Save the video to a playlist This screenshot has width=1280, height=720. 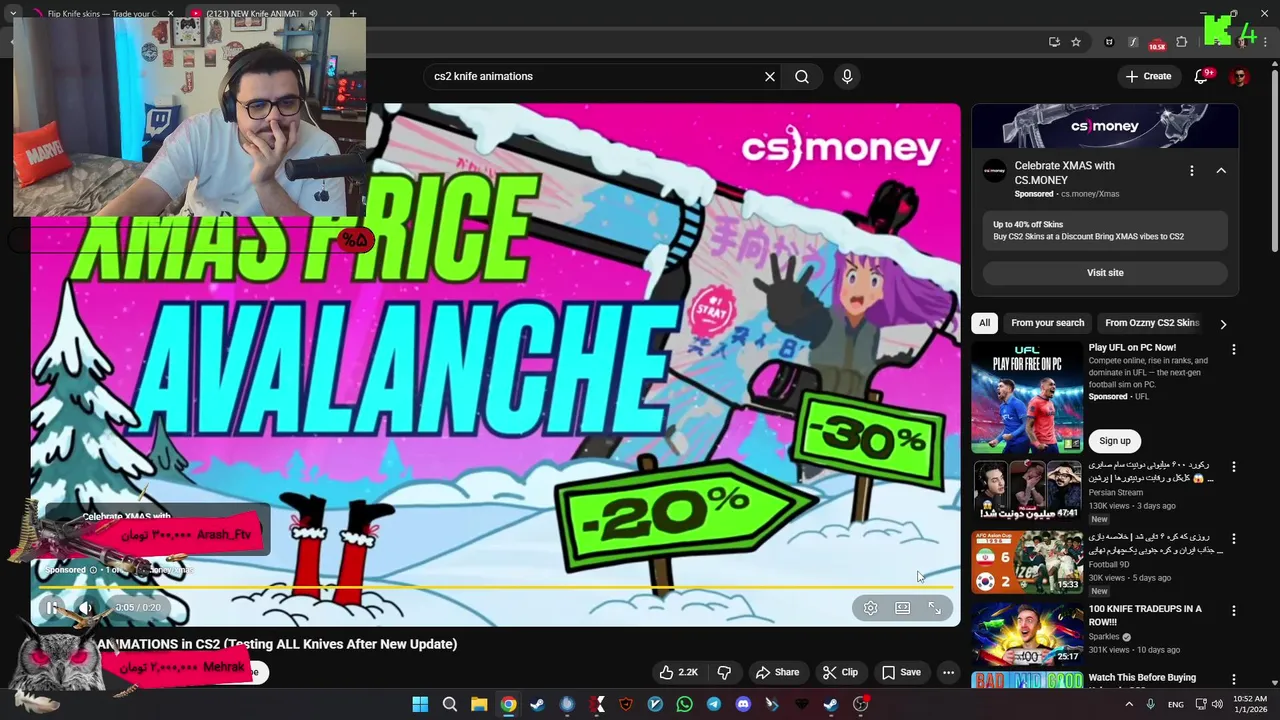click(900, 672)
